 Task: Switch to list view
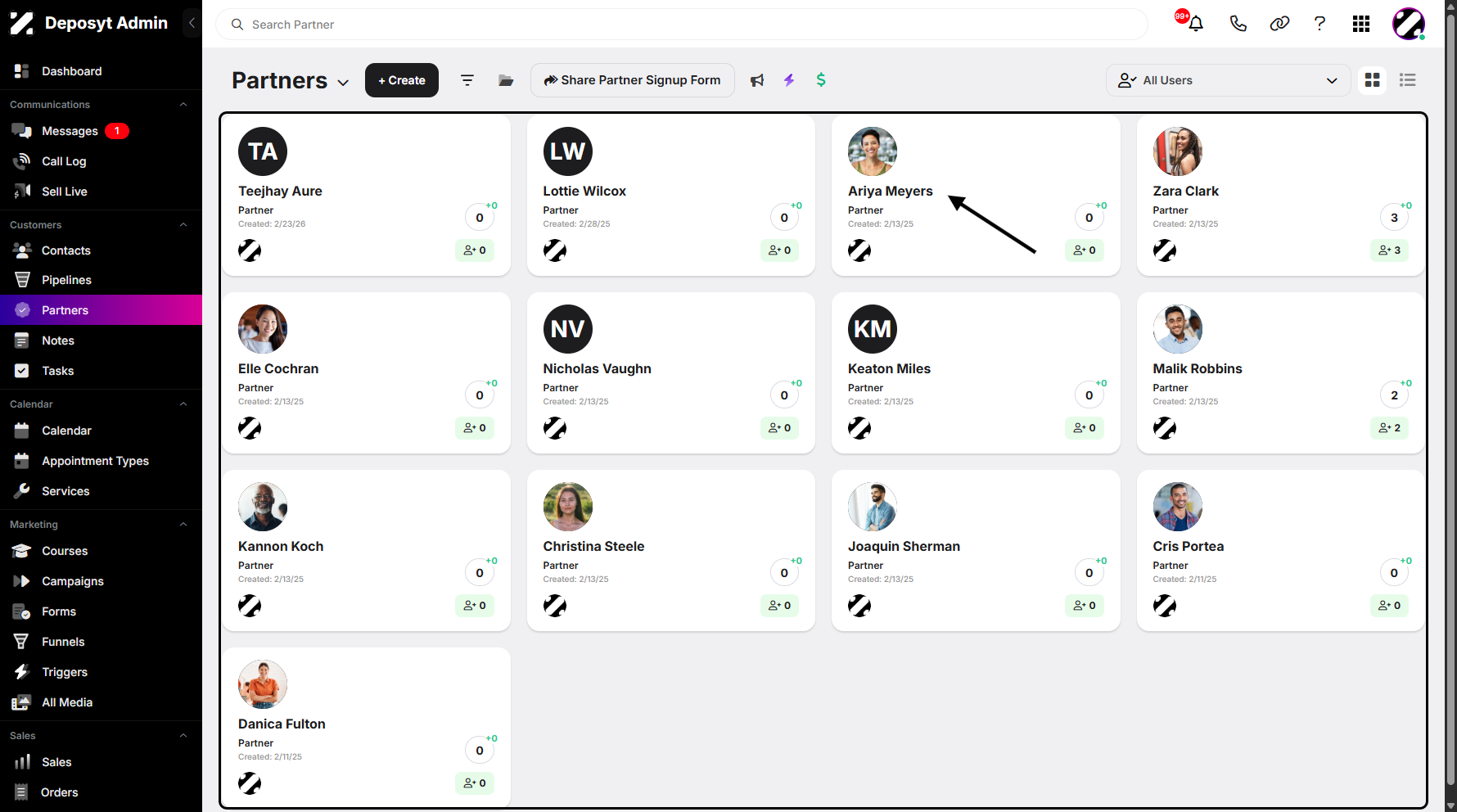1408,80
